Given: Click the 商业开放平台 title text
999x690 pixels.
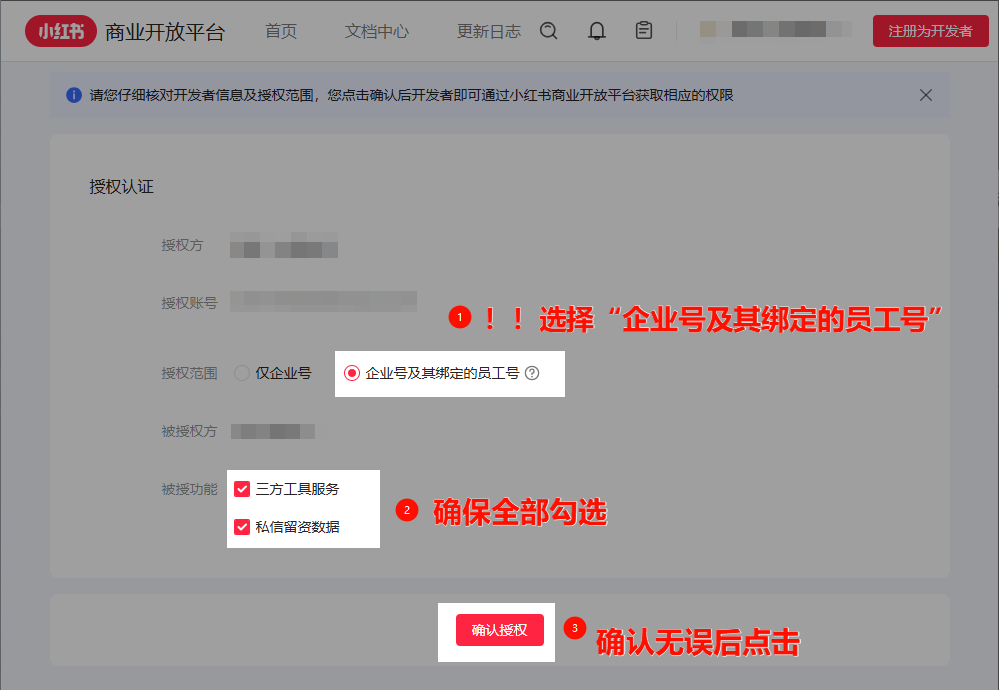Looking at the screenshot, I should 165,32.
